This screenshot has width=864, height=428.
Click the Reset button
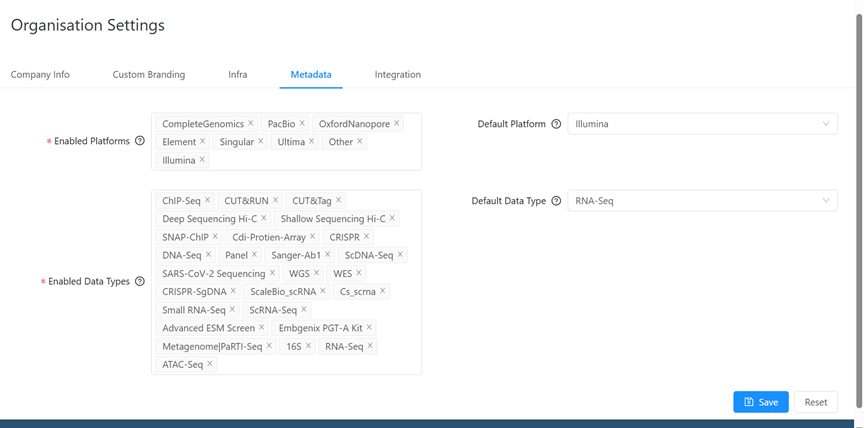click(816, 402)
